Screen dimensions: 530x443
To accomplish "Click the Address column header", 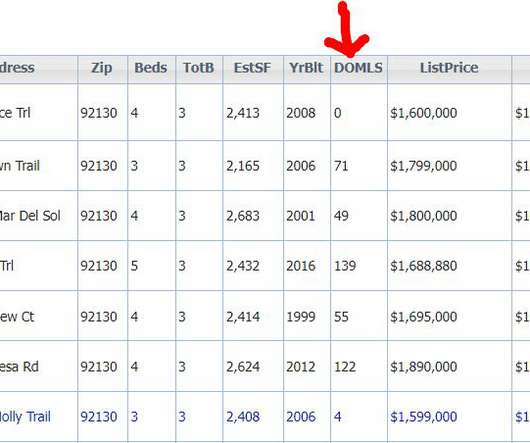I will point(17,68).
